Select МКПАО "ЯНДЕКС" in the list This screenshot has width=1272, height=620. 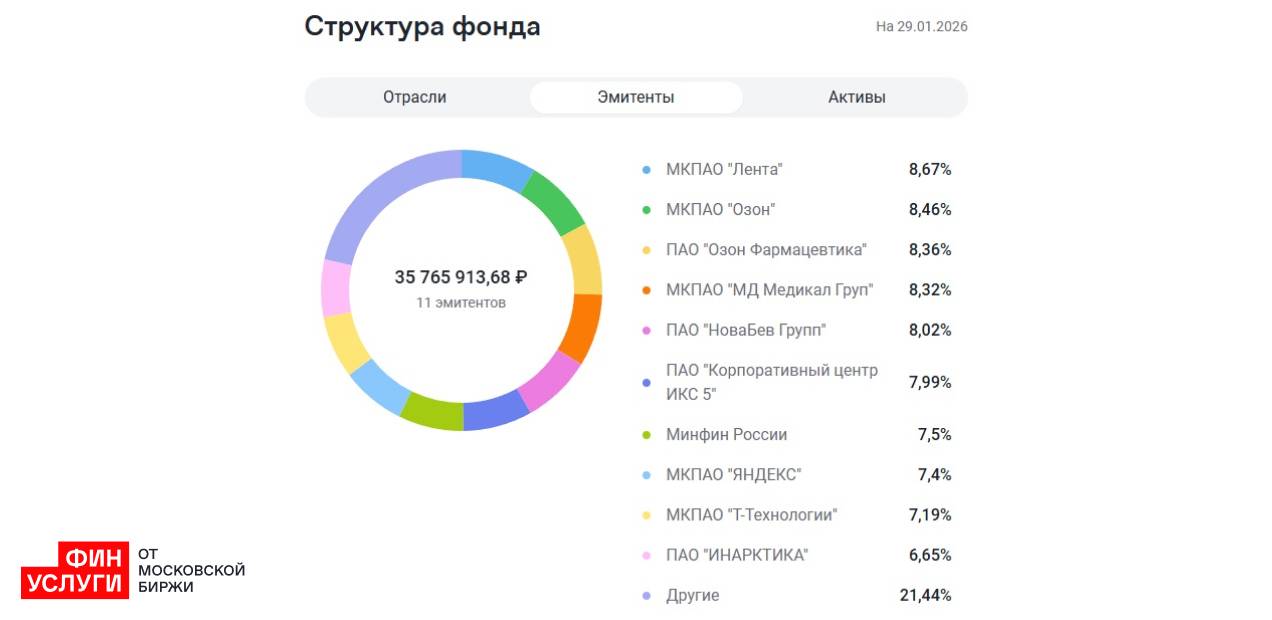pos(733,475)
